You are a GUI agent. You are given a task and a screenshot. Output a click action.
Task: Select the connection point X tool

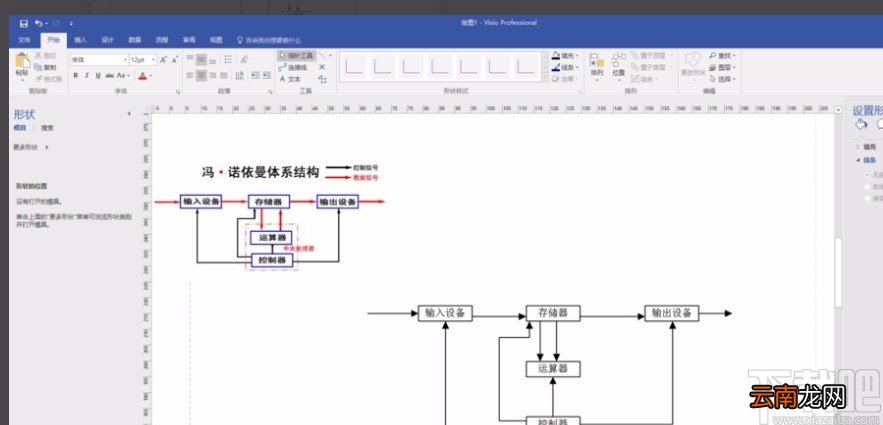pos(322,67)
